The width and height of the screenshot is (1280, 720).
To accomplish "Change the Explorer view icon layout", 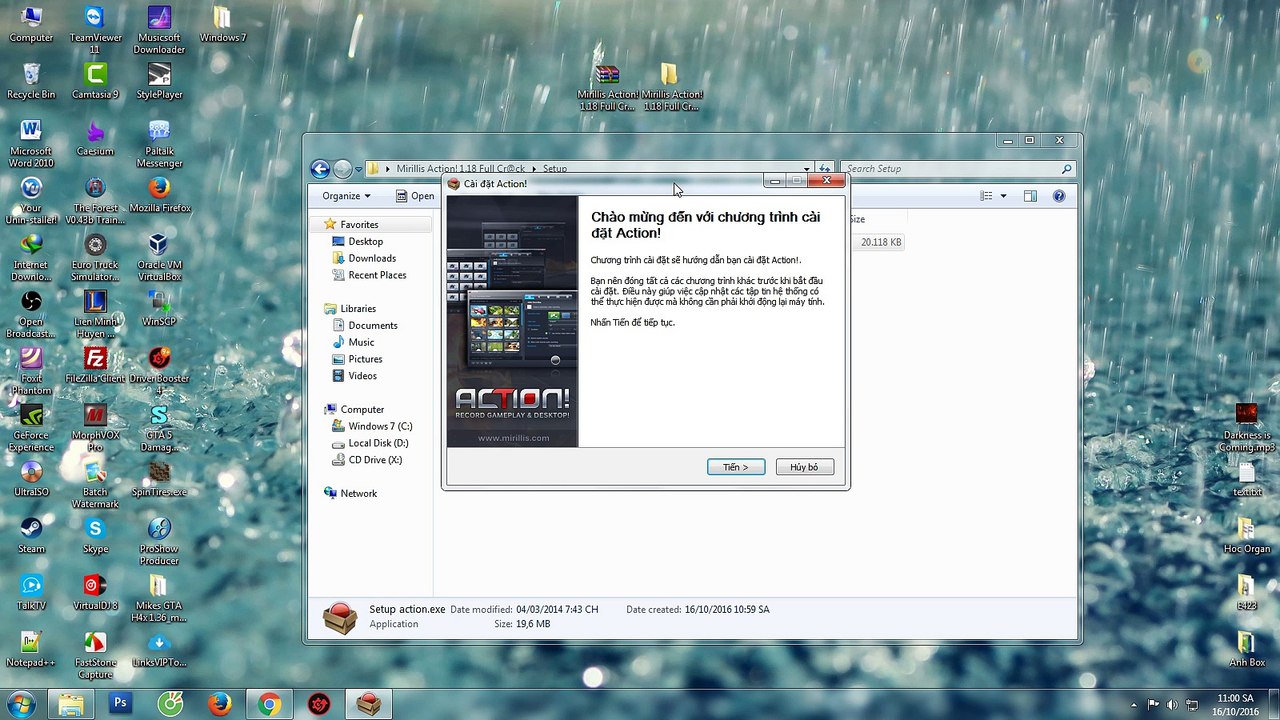I will pos(987,196).
